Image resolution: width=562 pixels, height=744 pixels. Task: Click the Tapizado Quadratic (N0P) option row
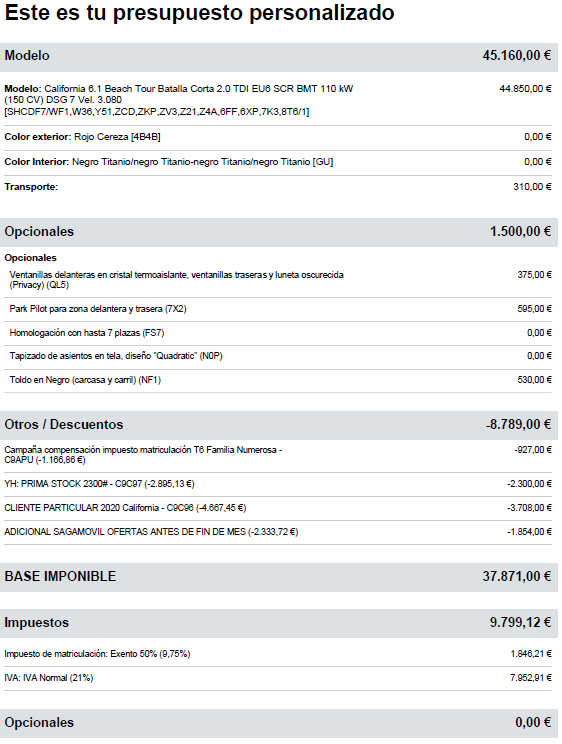(278, 356)
